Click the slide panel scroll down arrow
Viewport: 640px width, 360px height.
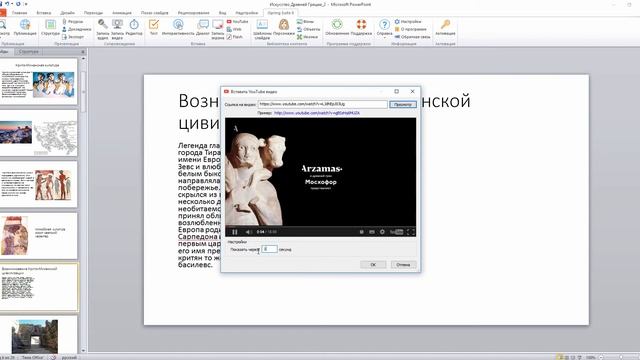(x=83, y=350)
